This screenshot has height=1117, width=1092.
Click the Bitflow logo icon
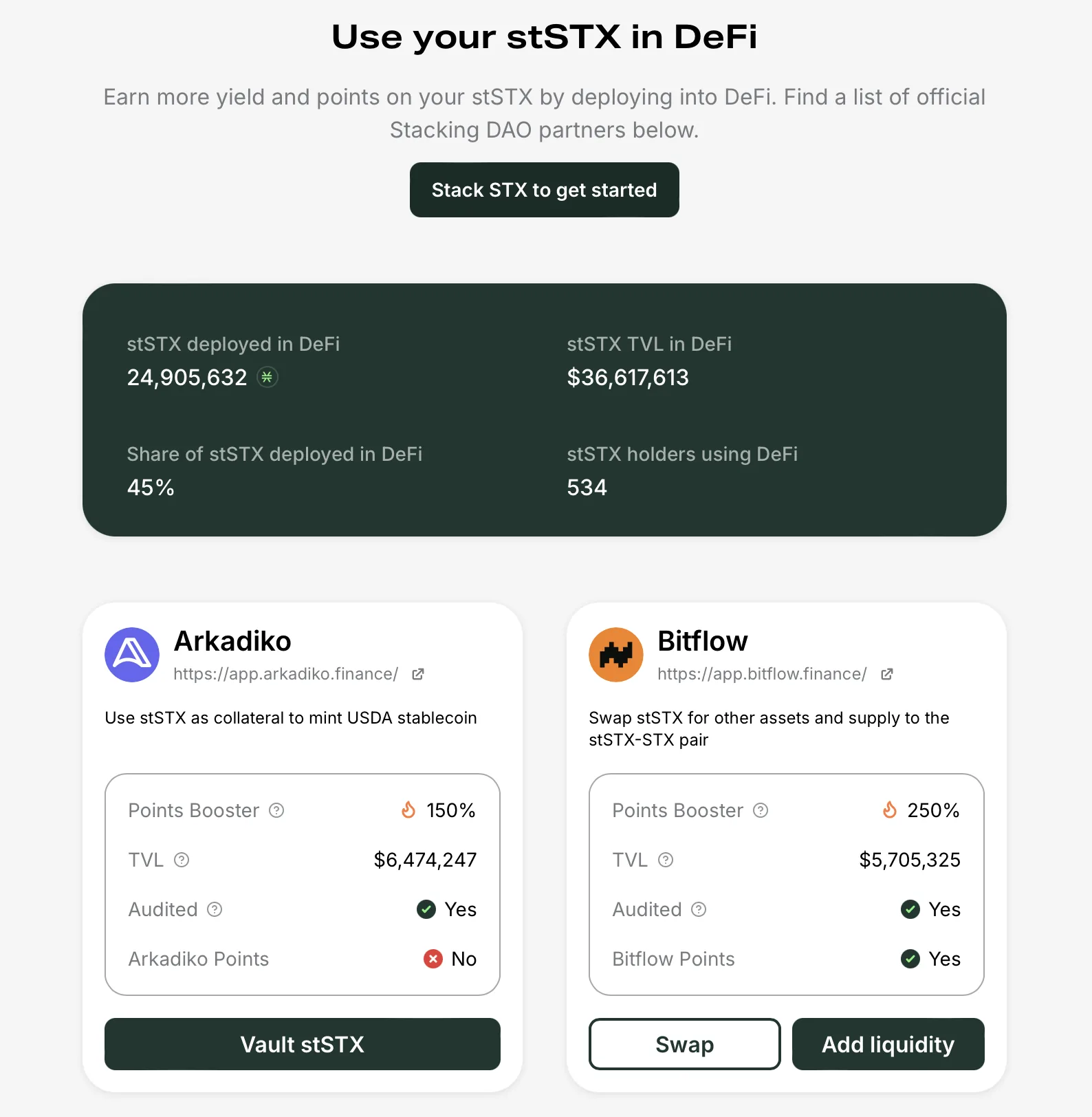tap(616, 655)
